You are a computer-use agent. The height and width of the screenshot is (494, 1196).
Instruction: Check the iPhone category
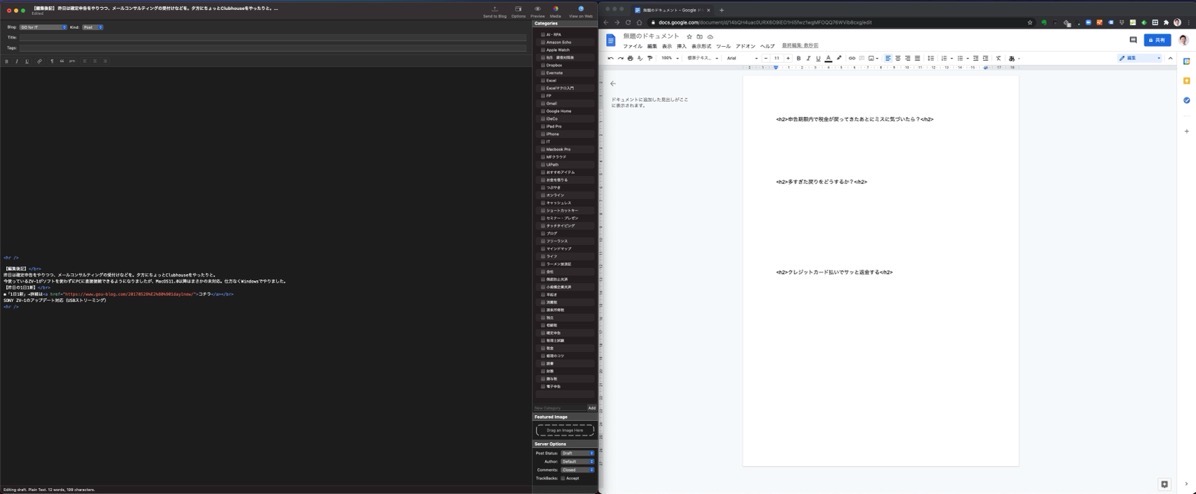[x=543, y=133]
